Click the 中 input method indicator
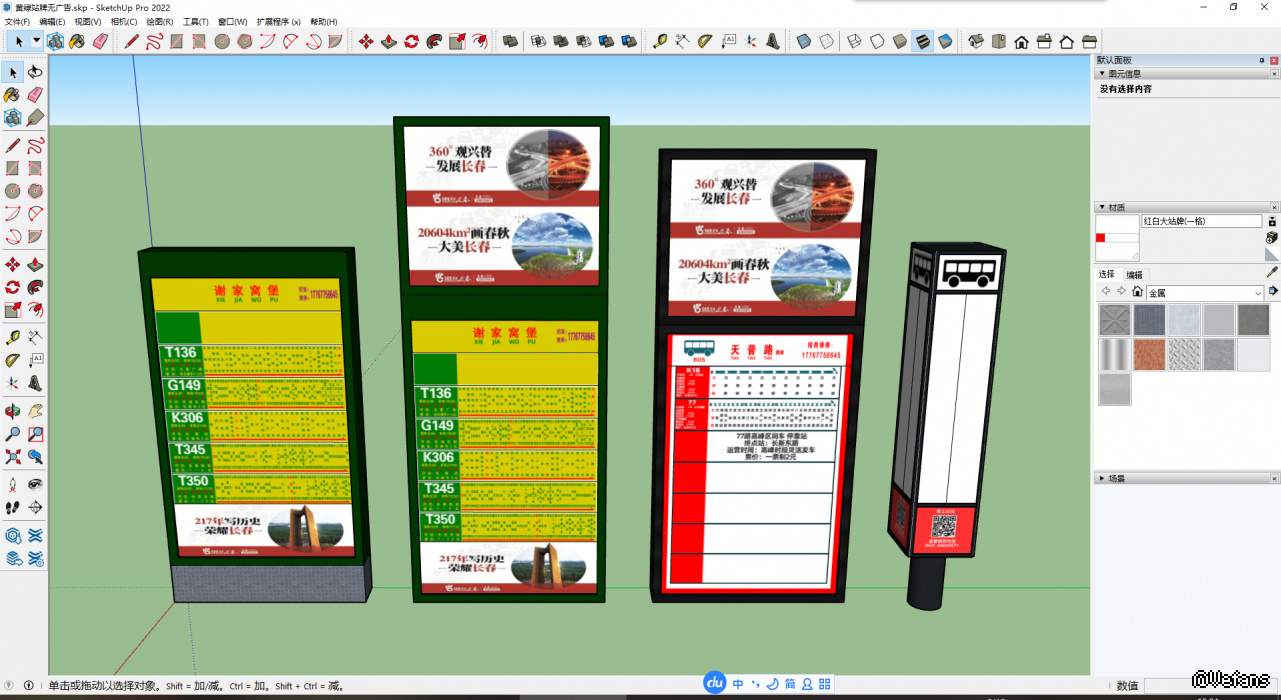 pos(738,684)
